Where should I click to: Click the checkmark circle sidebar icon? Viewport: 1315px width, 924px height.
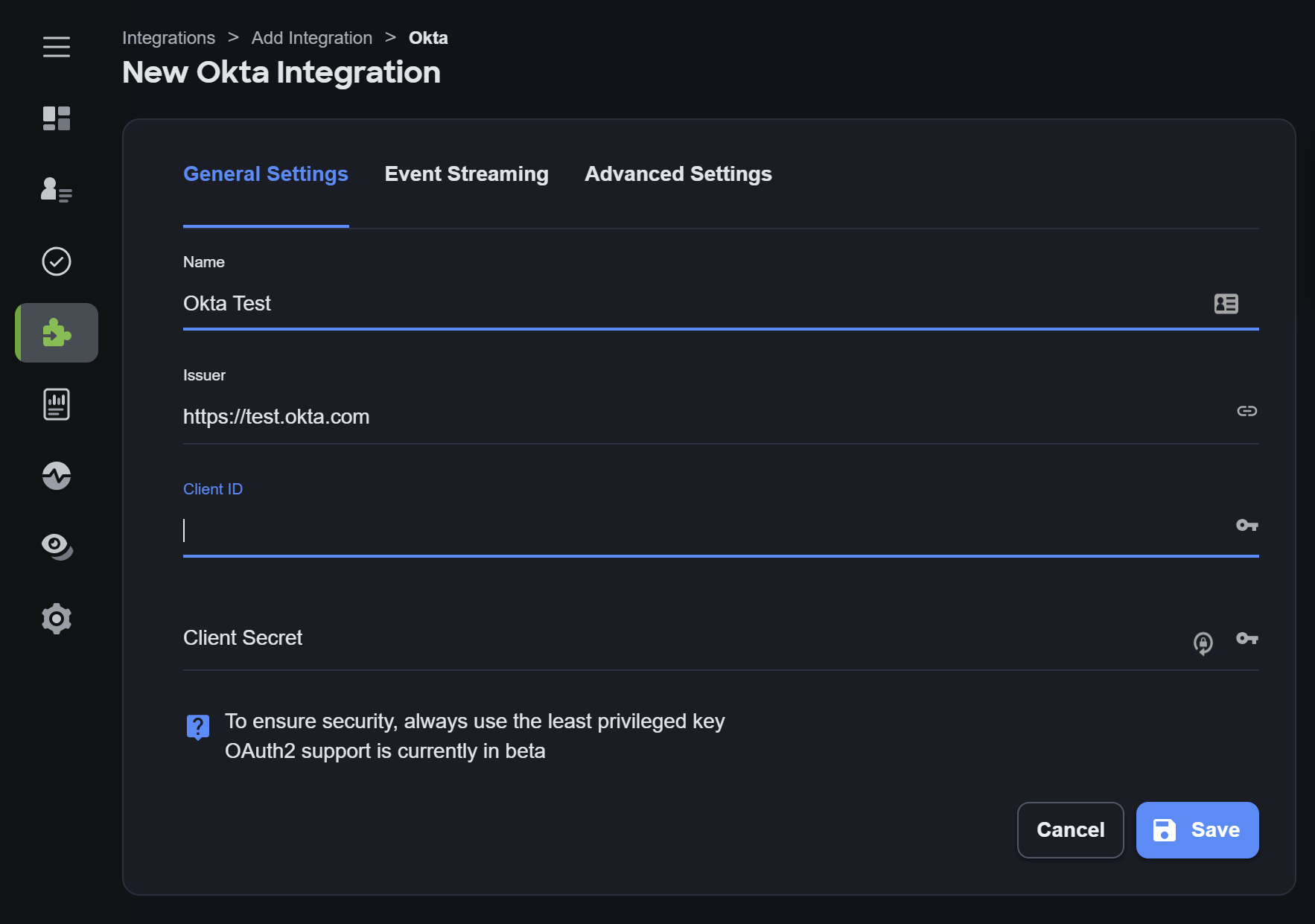tap(57, 261)
